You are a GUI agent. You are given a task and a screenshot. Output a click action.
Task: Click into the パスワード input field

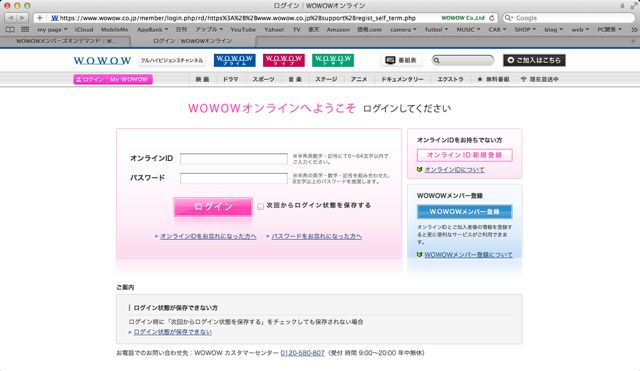pyautogui.click(x=234, y=178)
